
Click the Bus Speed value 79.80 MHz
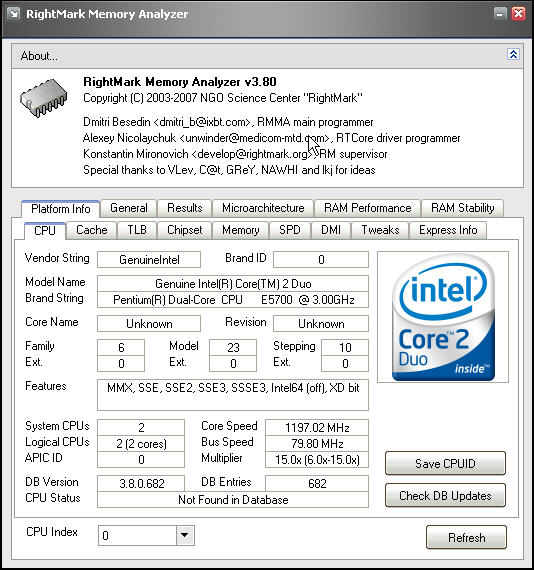[x=317, y=444]
